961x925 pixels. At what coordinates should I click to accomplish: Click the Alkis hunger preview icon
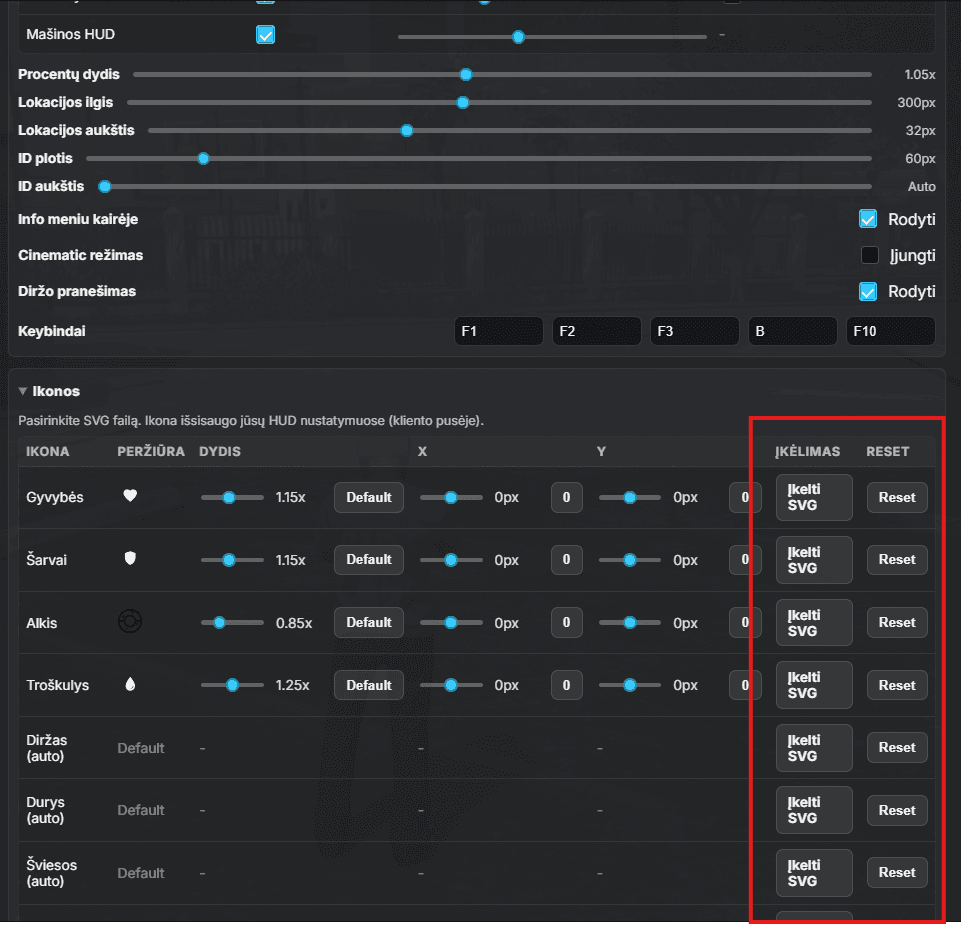click(130, 622)
